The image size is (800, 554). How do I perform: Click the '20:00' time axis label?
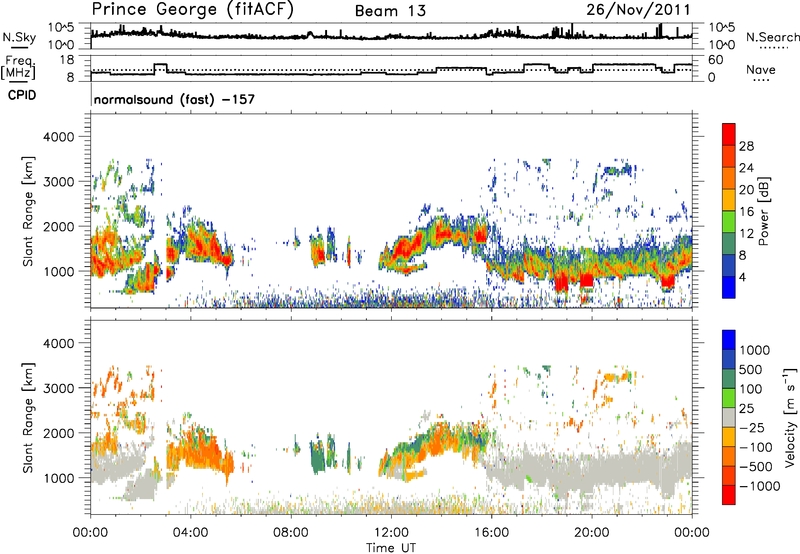coord(592,533)
